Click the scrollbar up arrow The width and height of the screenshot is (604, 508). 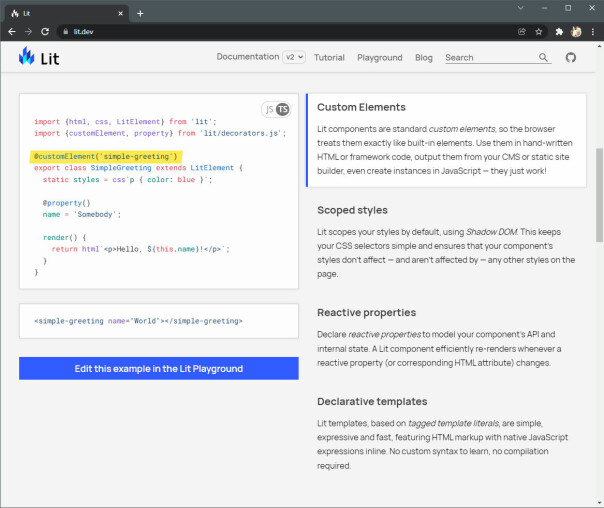tap(600, 46)
